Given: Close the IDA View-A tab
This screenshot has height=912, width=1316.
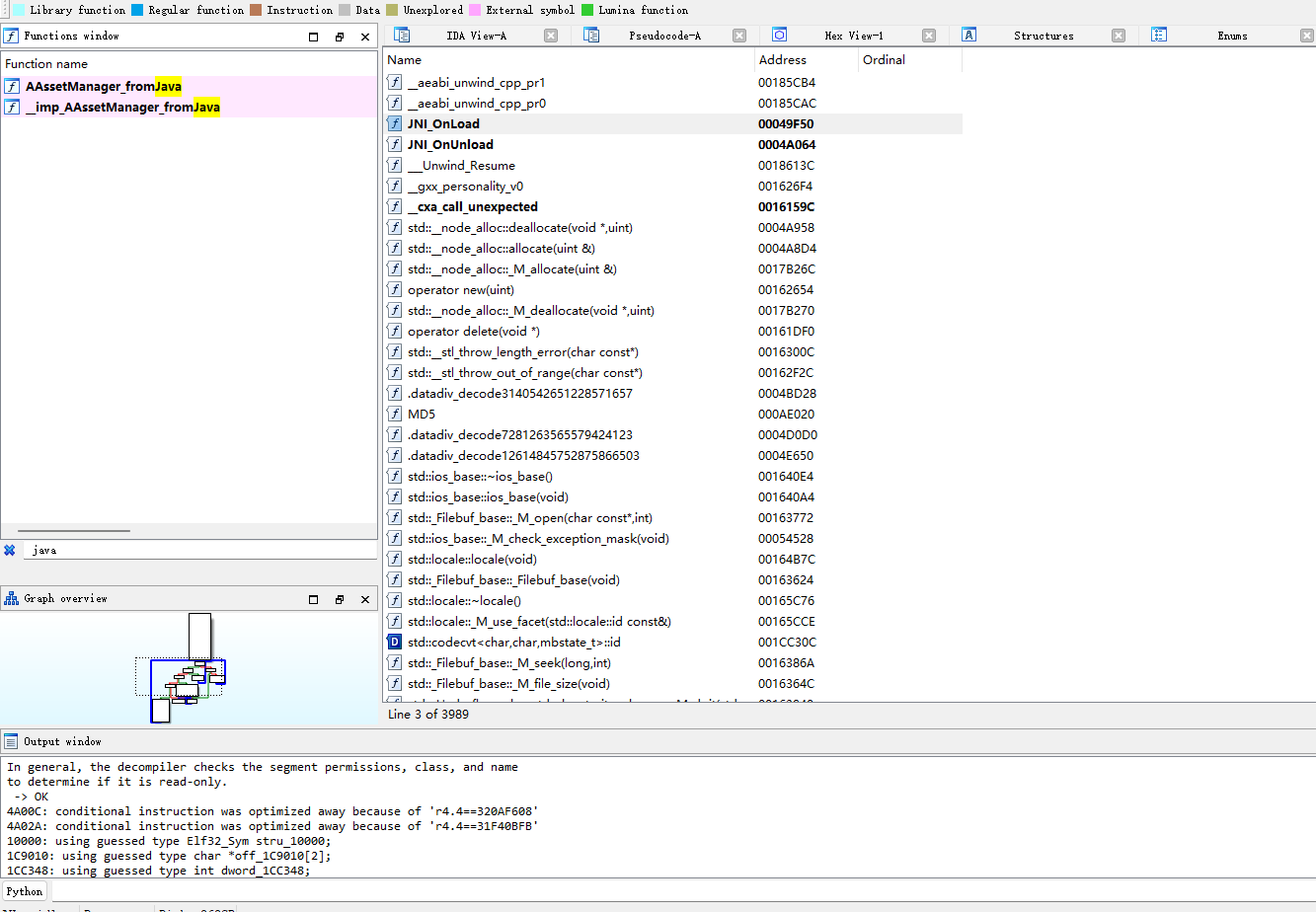Looking at the screenshot, I should point(551,36).
